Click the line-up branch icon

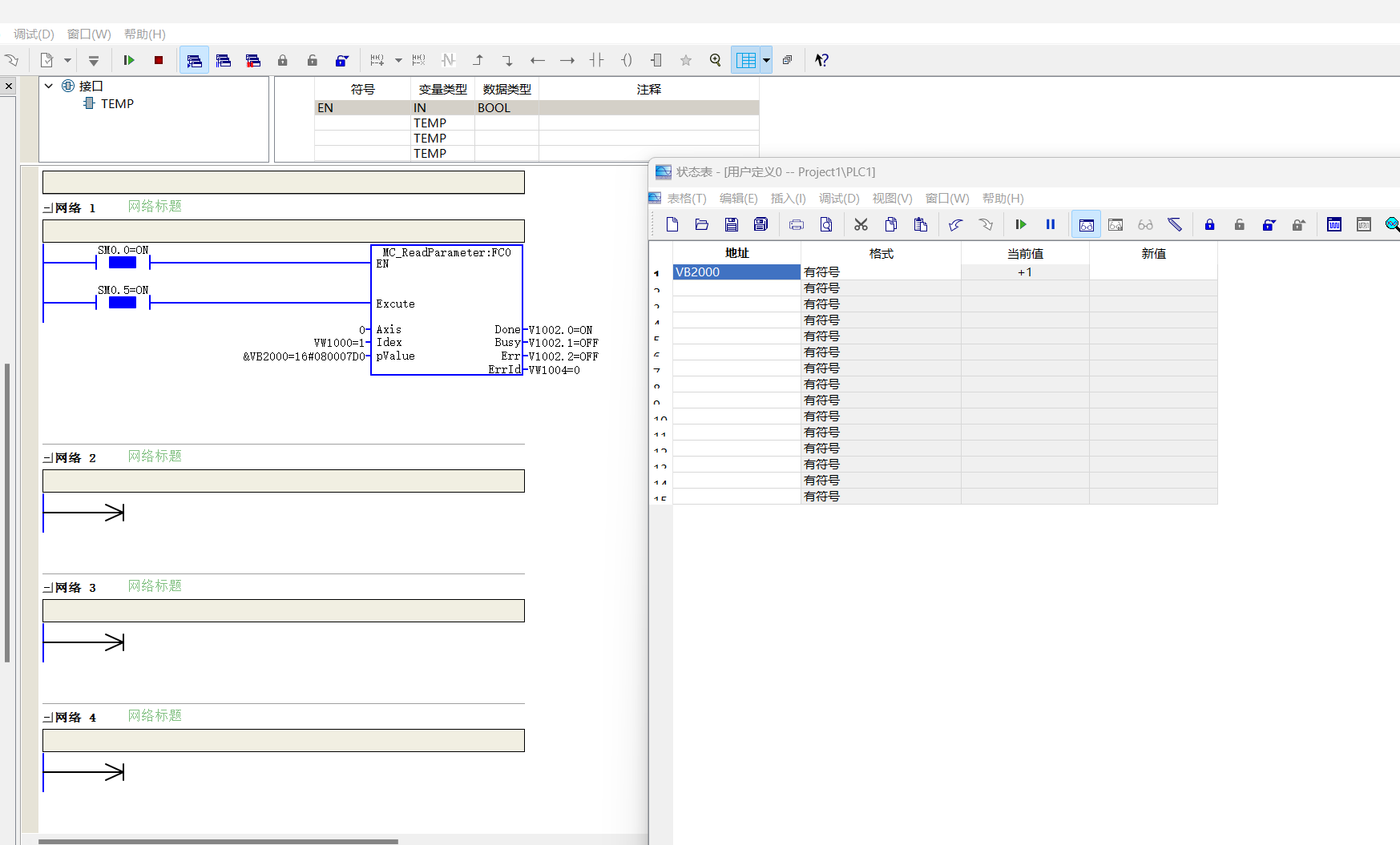[478, 60]
